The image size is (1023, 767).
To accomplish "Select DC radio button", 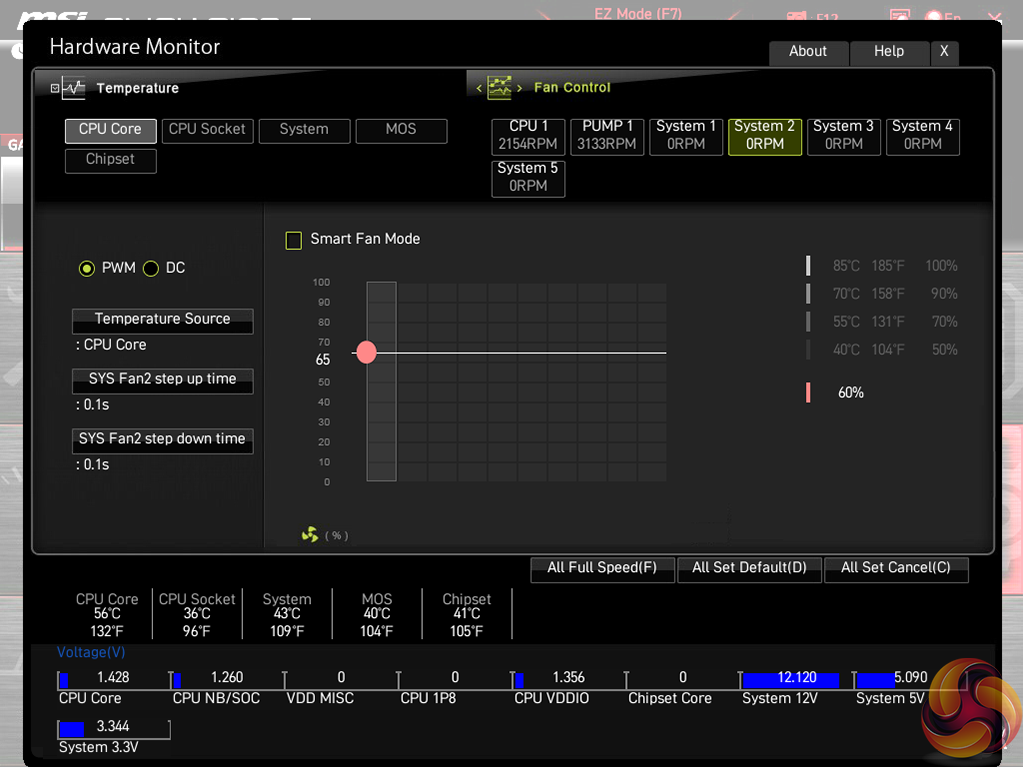I will coord(151,268).
